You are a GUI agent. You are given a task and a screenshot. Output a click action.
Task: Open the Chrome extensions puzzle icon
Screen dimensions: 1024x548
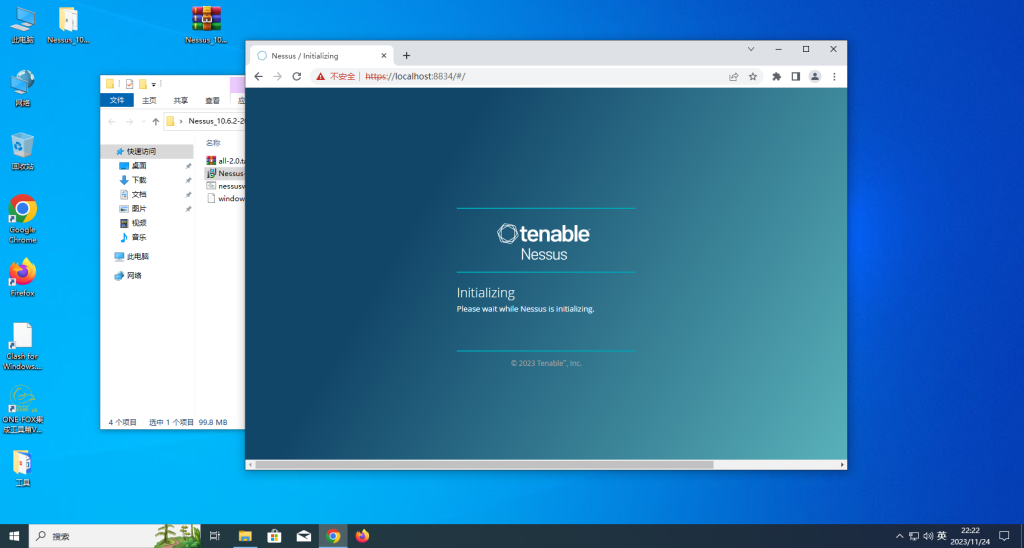(x=776, y=76)
